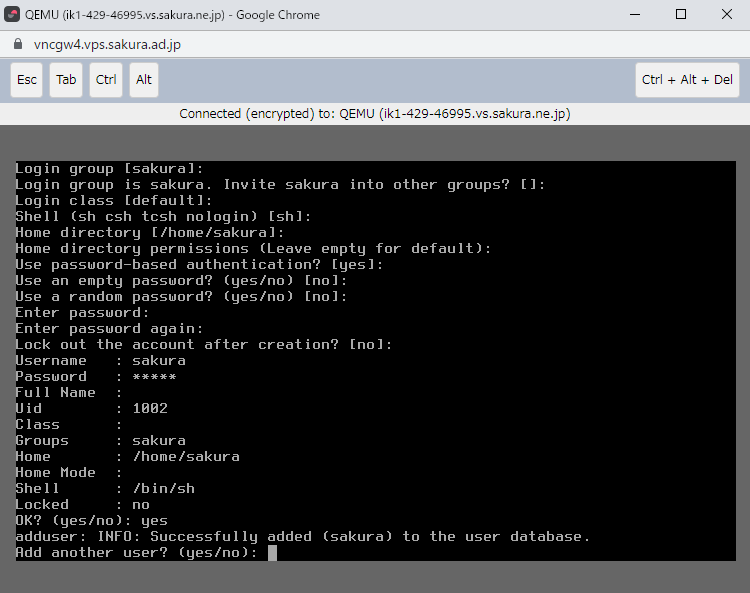Close the QEMU console window
Viewport: 750px width, 593px height.
tap(726, 15)
